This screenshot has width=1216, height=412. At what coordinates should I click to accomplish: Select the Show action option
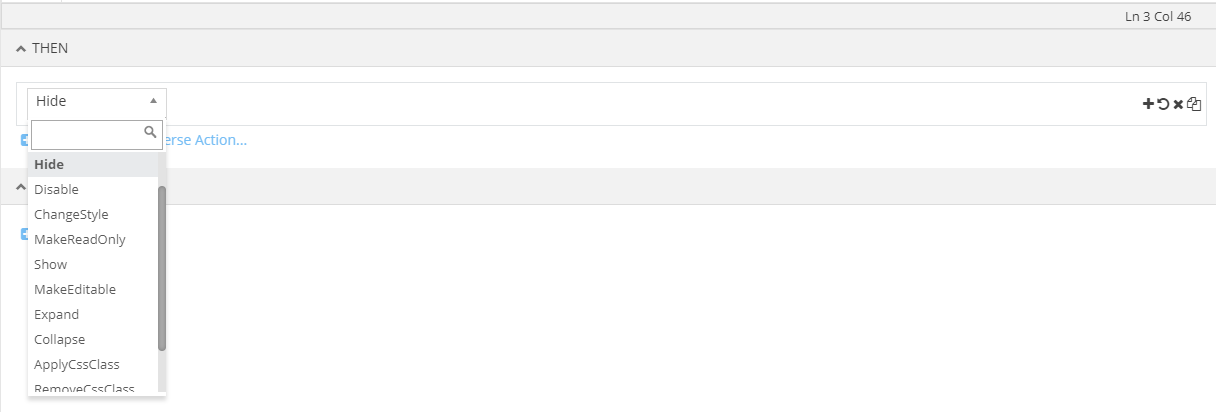51,264
